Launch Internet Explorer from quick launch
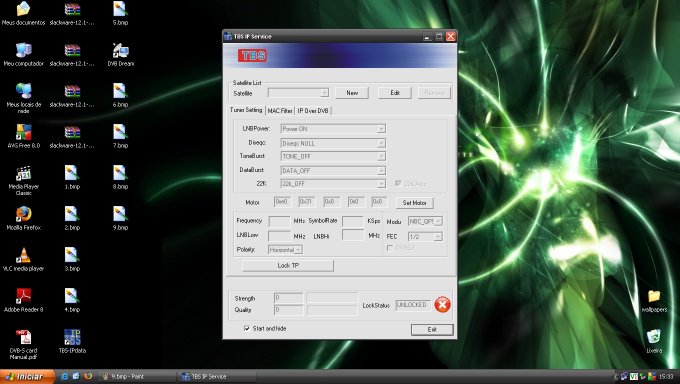Screen dimensions: 680x384 (64, 376)
